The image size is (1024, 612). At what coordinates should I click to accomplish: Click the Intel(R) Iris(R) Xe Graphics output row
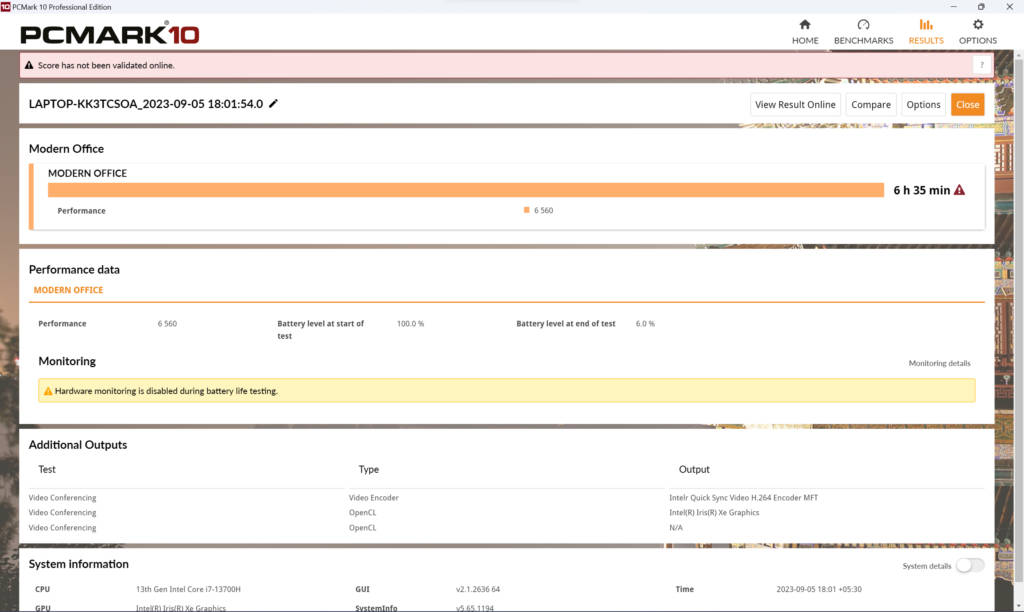point(714,513)
